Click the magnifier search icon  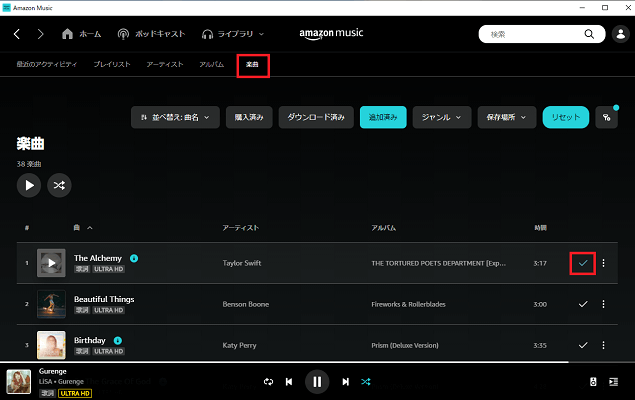coord(589,34)
